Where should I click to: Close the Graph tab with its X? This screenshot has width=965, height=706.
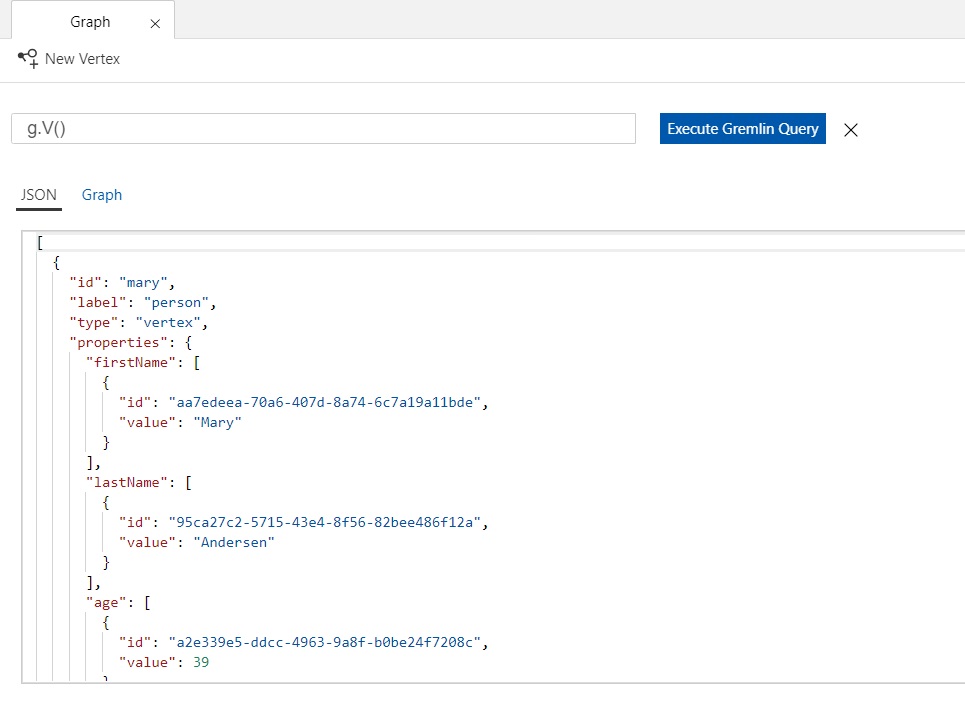coord(155,23)
